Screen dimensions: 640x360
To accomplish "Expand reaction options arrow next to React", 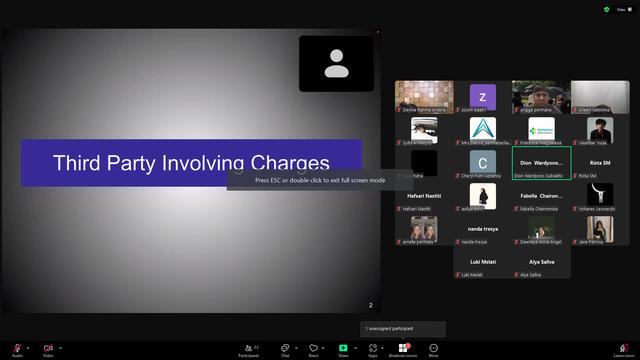I will click(323, 348).
